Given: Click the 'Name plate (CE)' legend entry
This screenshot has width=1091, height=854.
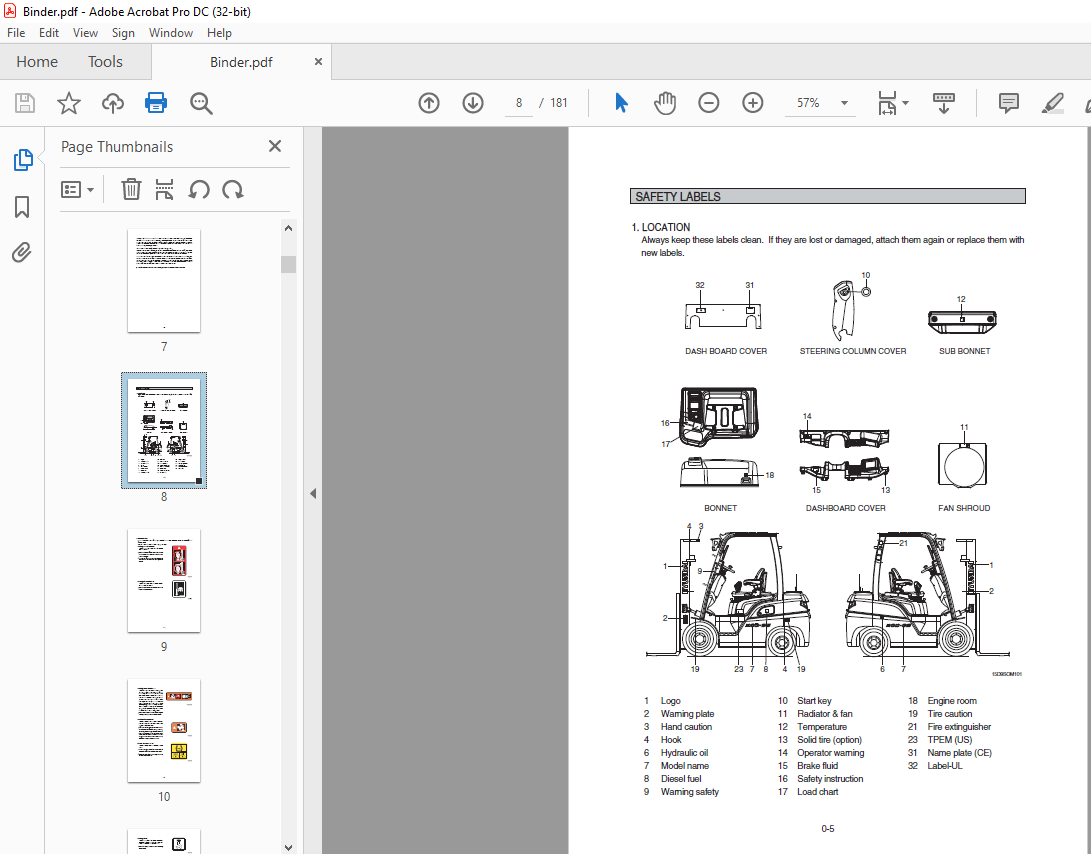Looking at the screenshot, I should [x=959, y=752].
